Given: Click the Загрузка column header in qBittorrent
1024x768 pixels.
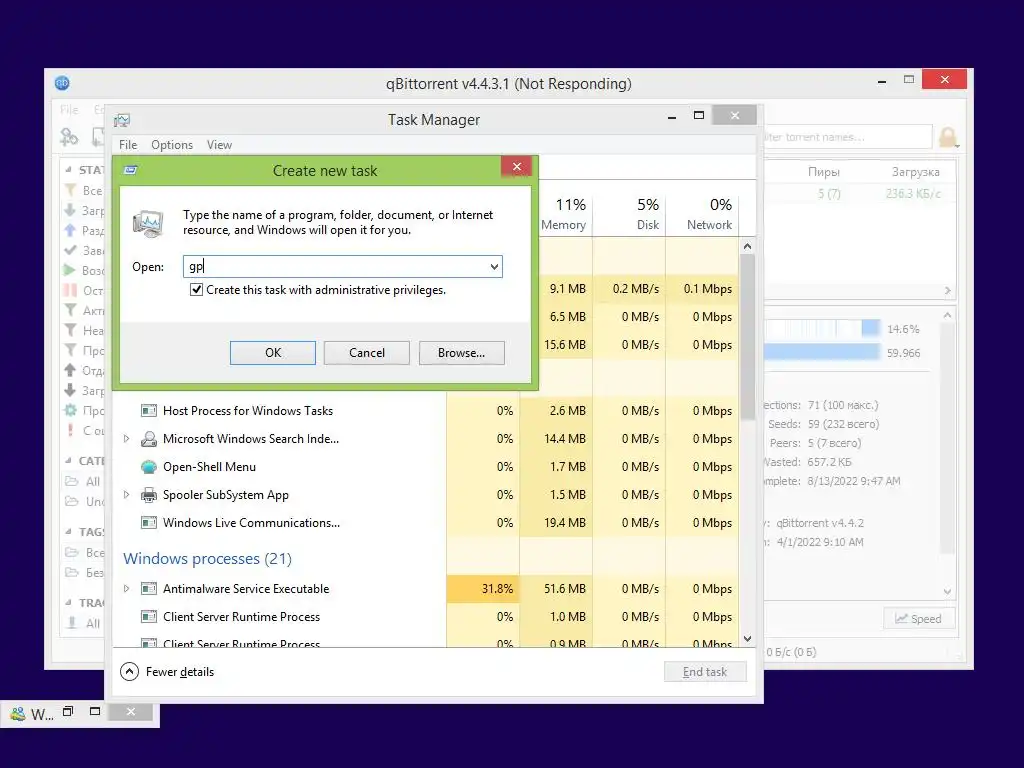Looking at the screenshot, I should [x=916, y=172].
